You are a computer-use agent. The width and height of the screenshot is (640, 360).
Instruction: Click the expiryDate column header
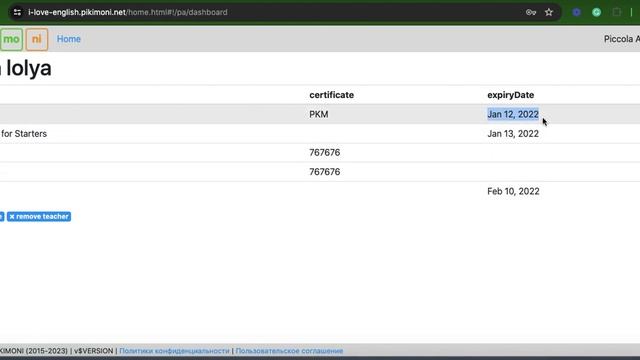pyautogui.click(x=511, y=95)
